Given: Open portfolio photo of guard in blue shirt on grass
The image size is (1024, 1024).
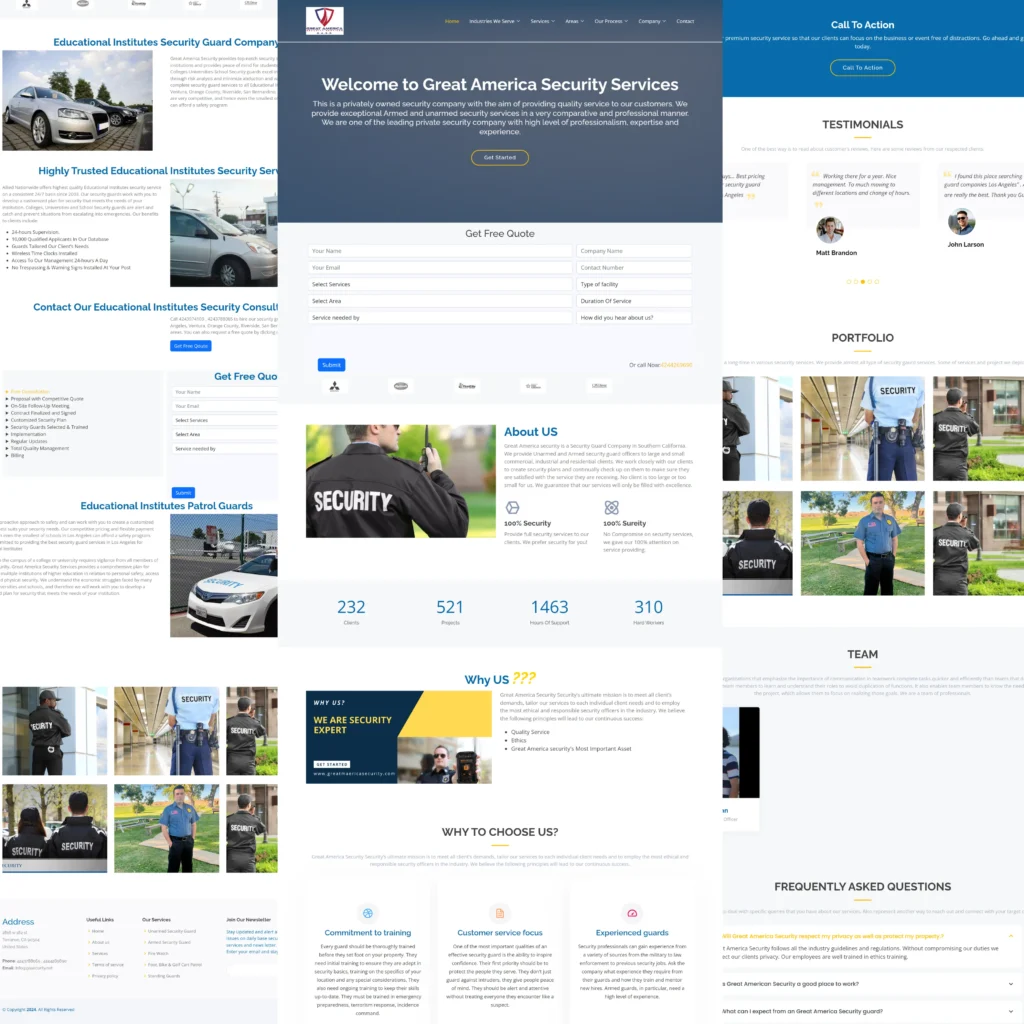Looking at the screenshot, I should coord(862,543).
